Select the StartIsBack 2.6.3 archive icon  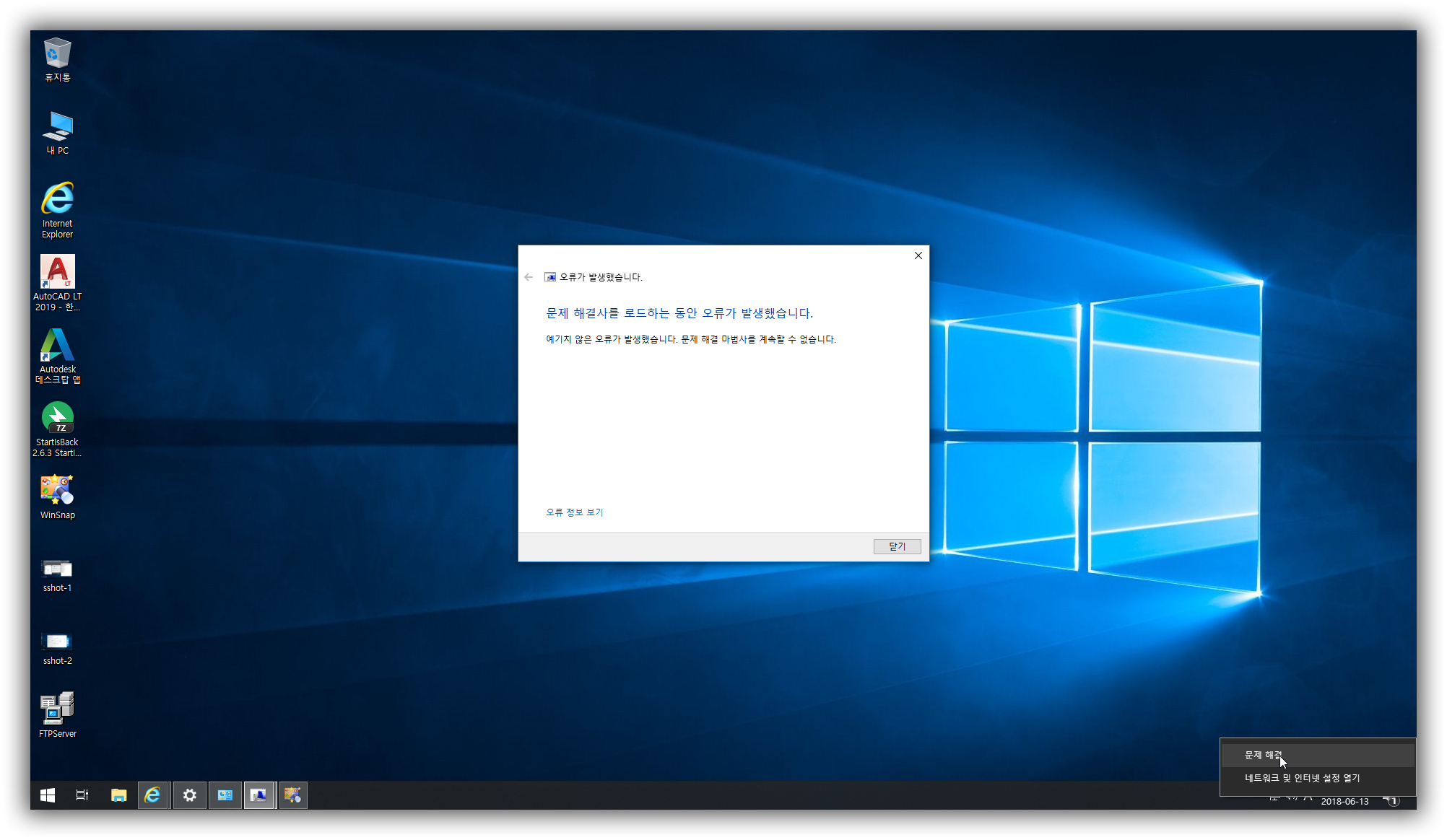57,429
